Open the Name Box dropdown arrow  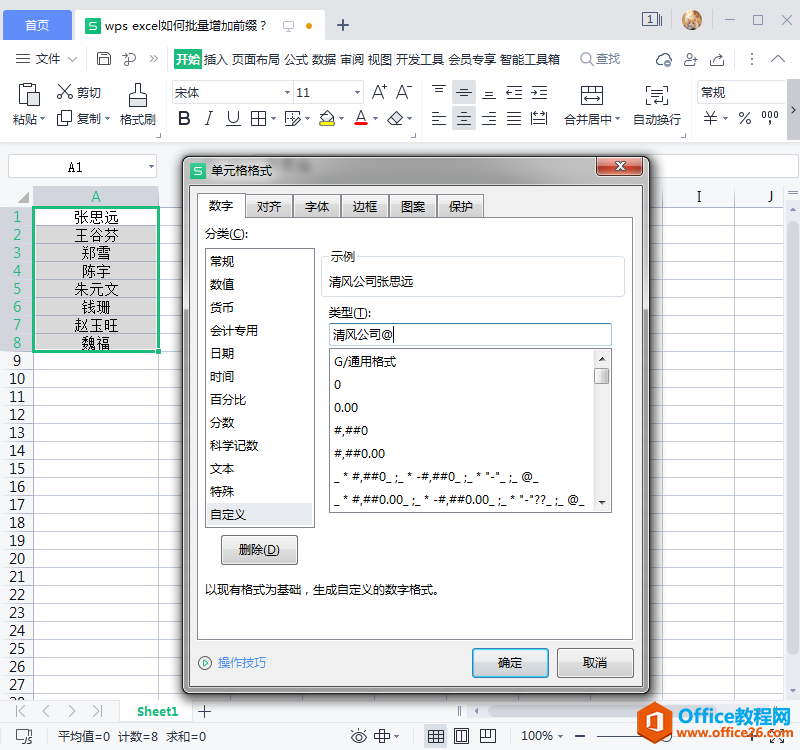(x=151, y=167)
